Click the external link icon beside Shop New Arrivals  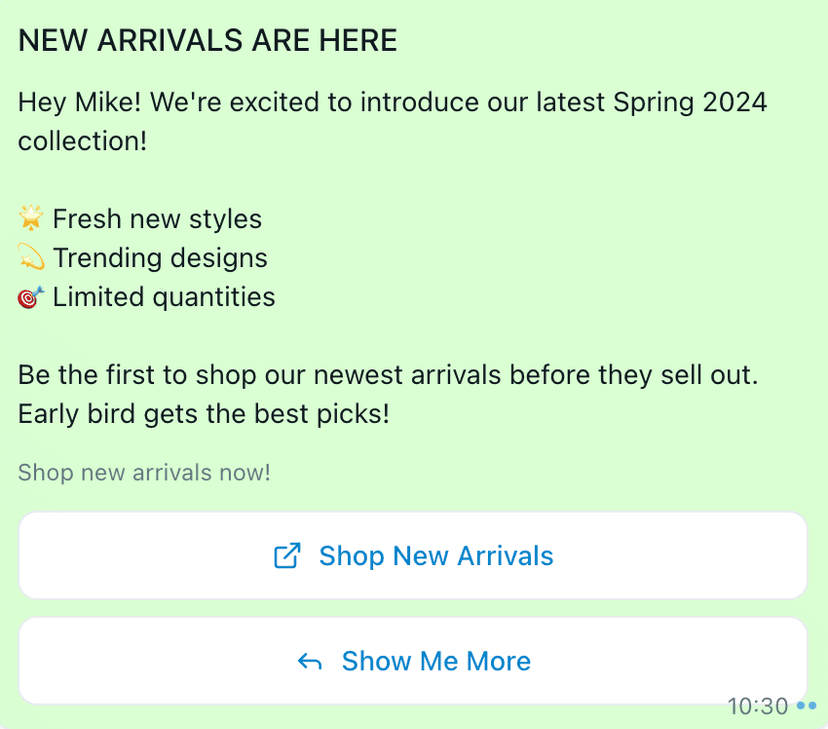pos(287,556)
